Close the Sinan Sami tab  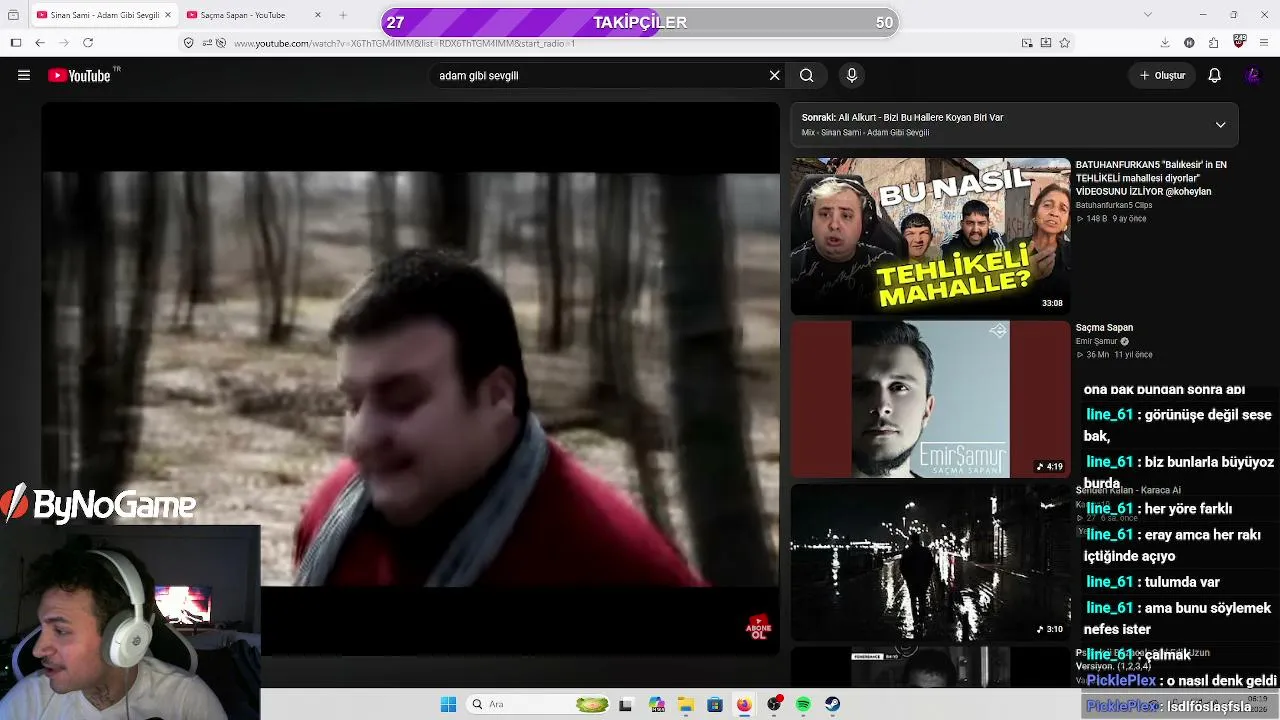[166, 15]
